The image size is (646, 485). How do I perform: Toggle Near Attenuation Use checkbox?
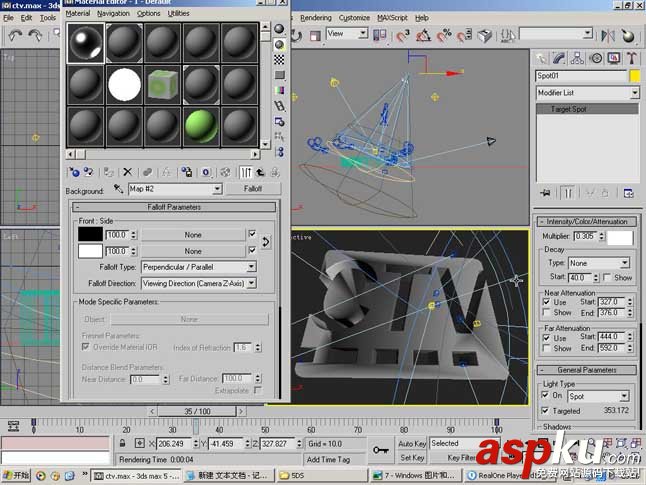pyautogui.click(x=546, y=302)
